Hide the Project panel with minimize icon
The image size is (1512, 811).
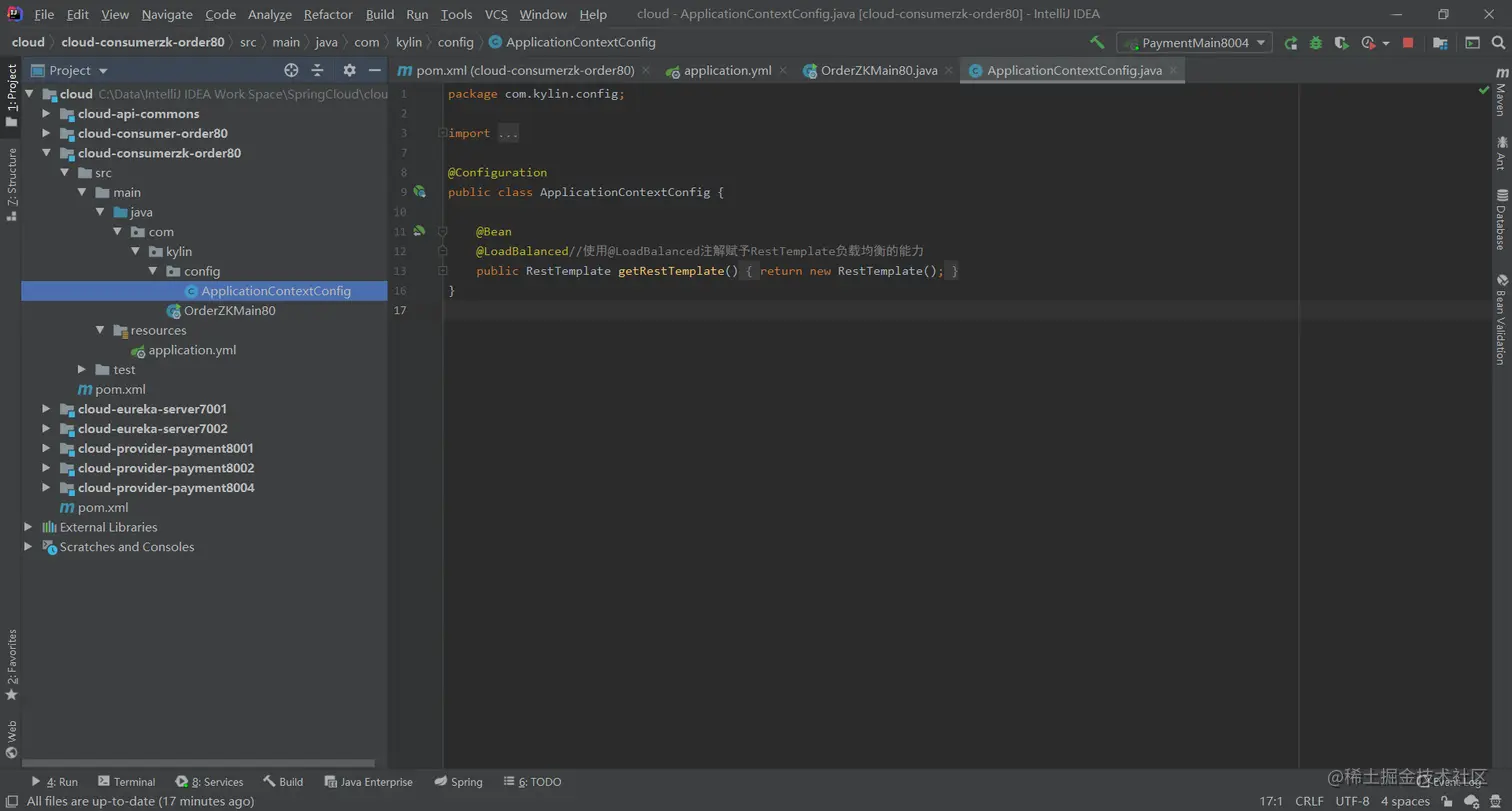375,70
